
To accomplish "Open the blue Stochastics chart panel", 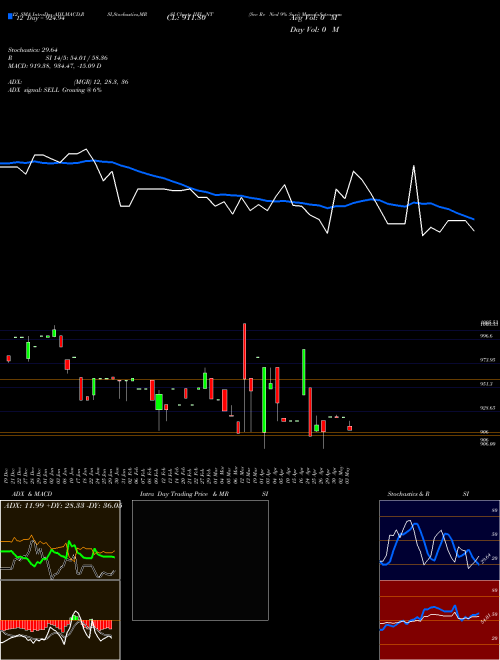I will [439, 540].
